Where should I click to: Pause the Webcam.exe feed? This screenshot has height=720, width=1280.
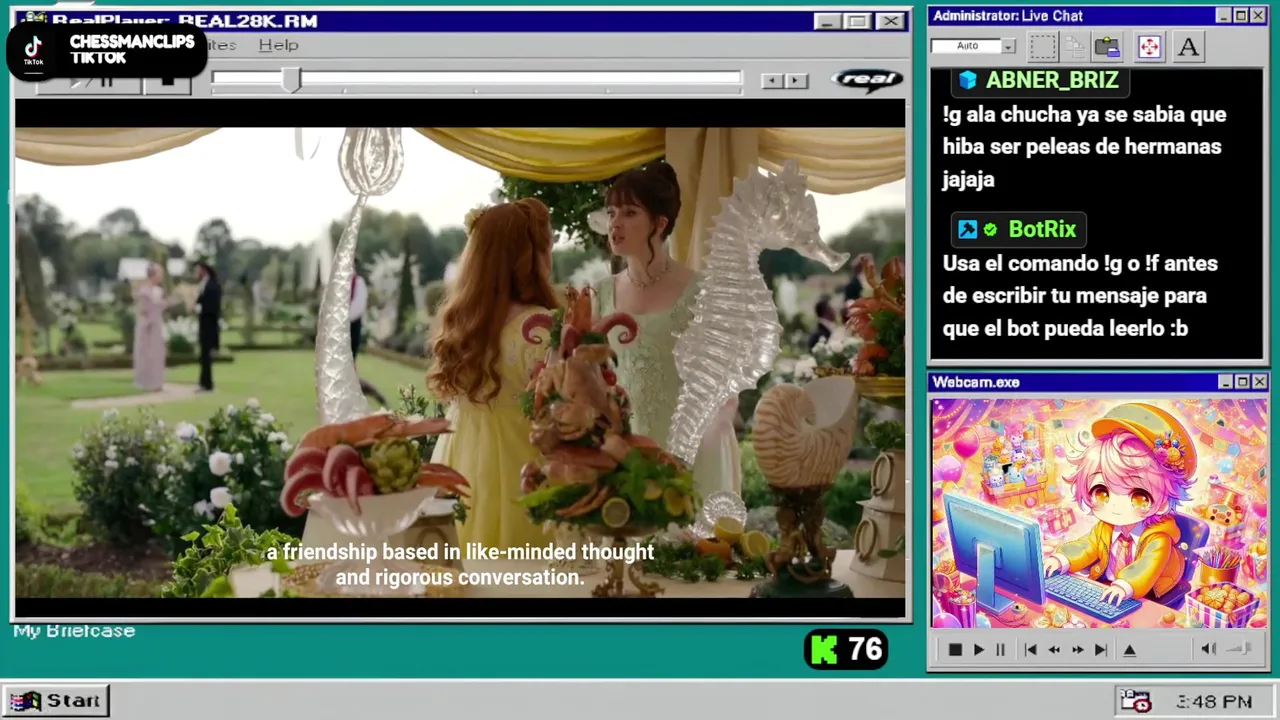click(x=1000, y=649)
